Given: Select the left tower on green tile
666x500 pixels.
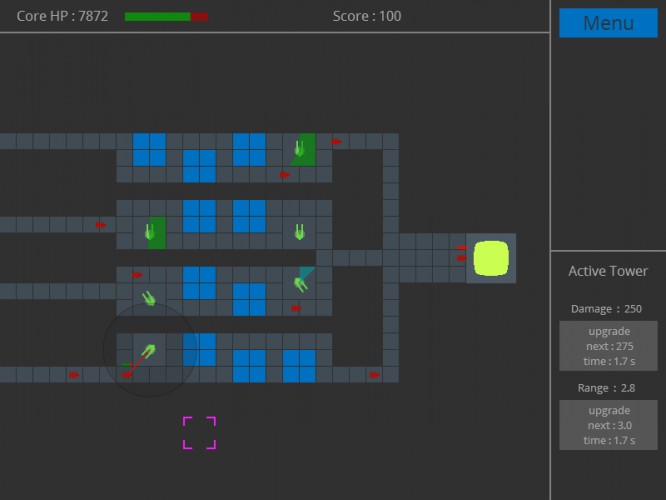Looking at the screenshot, I should 150,232.
